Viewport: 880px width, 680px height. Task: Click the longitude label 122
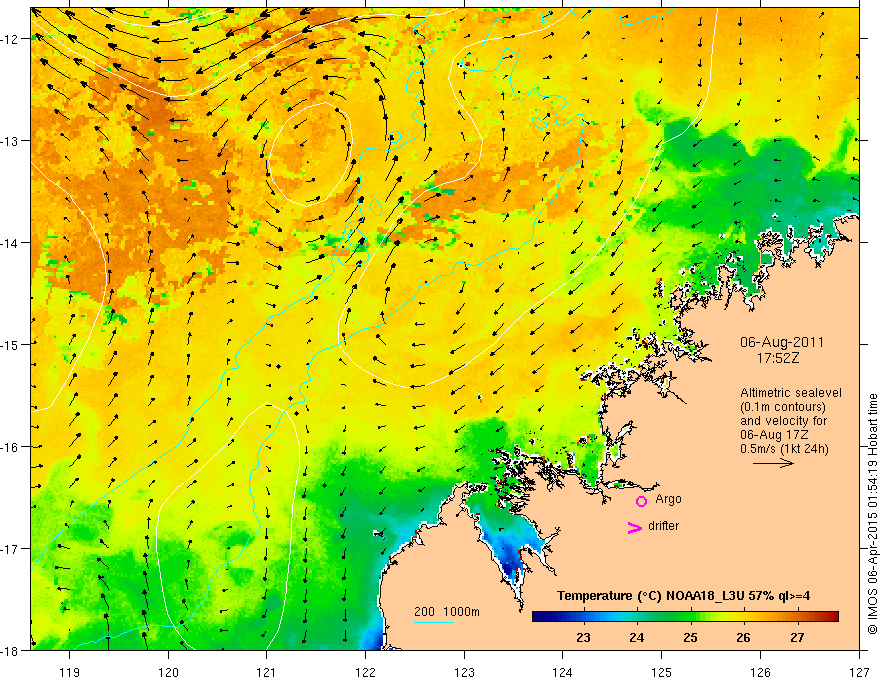[365, 672]
